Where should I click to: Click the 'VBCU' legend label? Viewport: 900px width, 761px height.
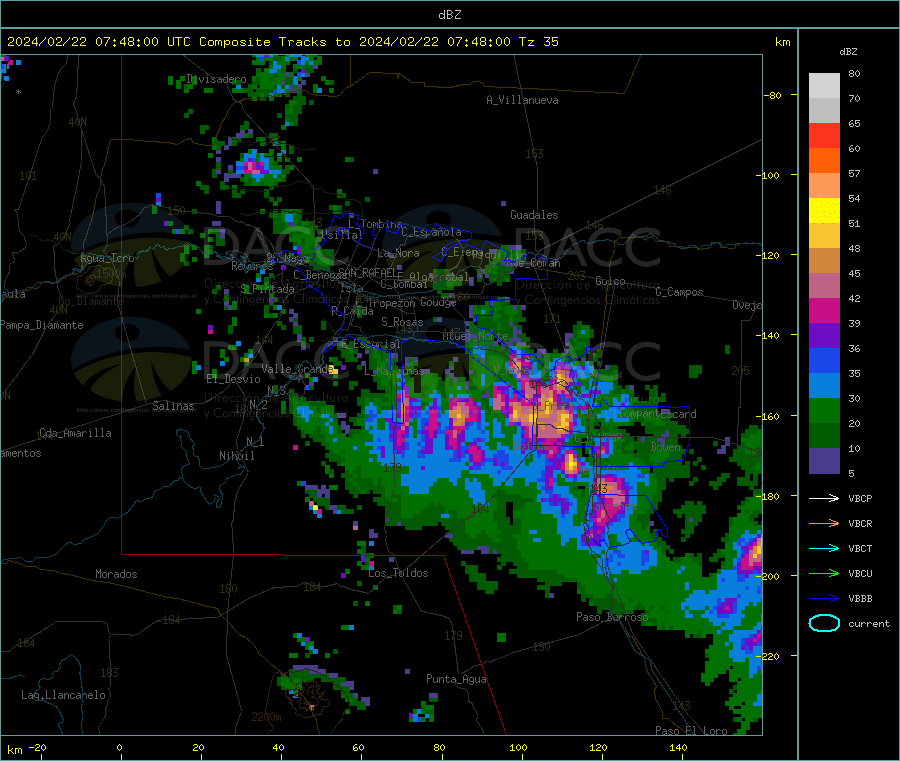pyautogui.click(x=860, y=573)
